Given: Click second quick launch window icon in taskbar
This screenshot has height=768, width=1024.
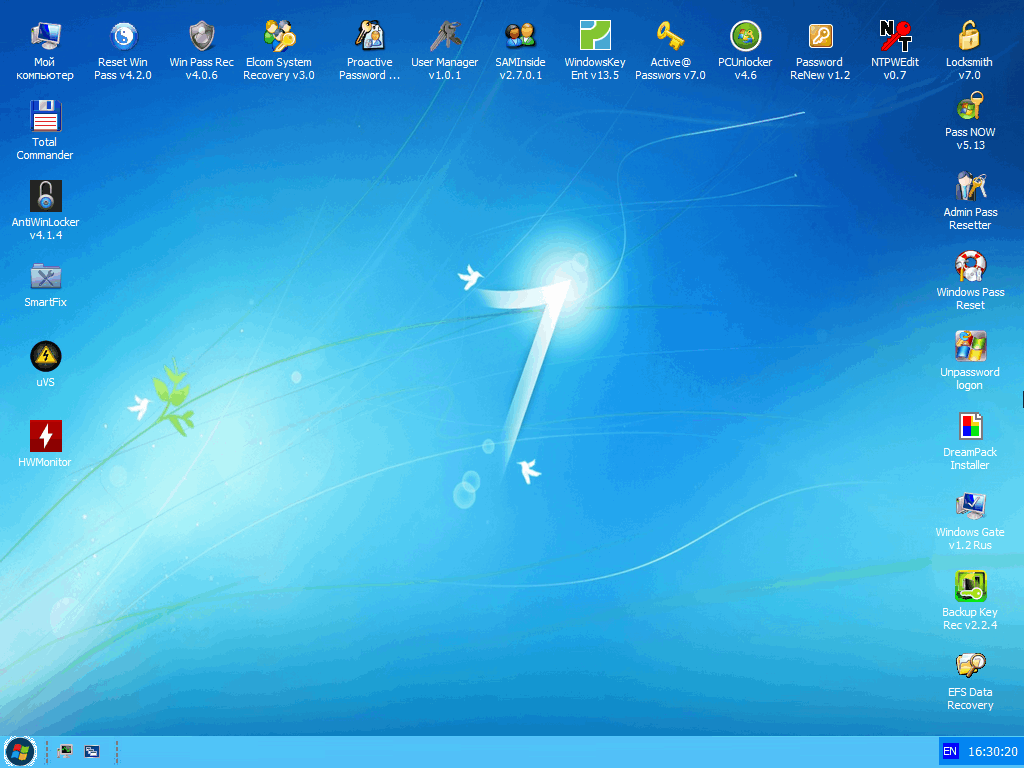Looking at the screenshot, I should (x=92, y=752).
